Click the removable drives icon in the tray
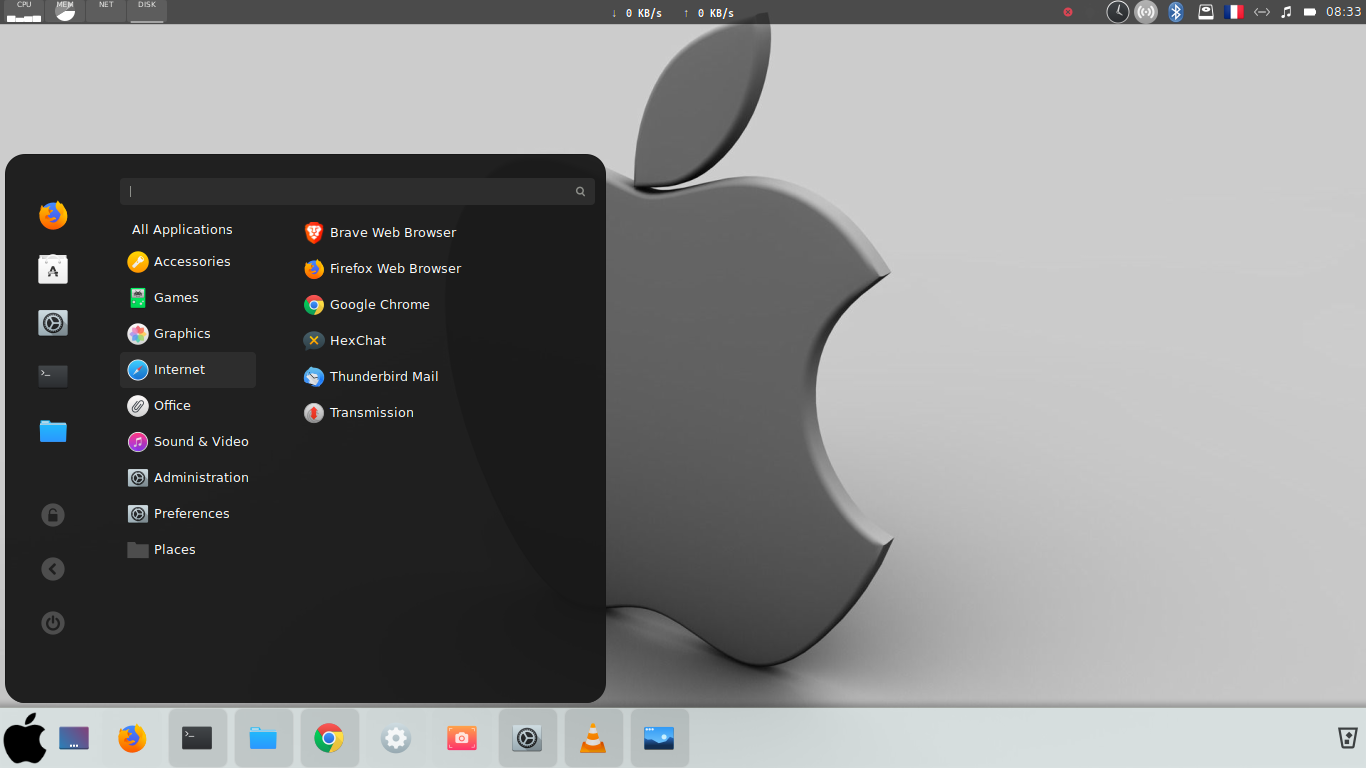The height and width of the screenshot is (768, 1366). pos(1206,12)
